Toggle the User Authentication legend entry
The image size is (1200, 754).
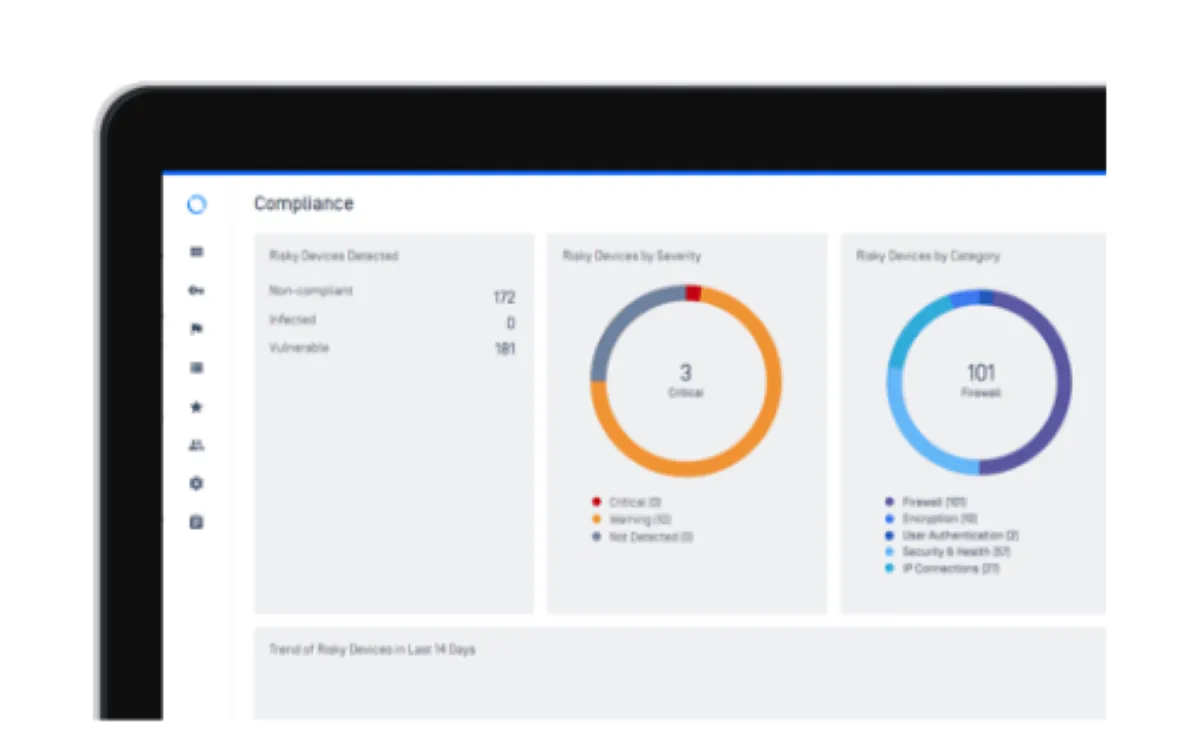[x=952, y=536]
